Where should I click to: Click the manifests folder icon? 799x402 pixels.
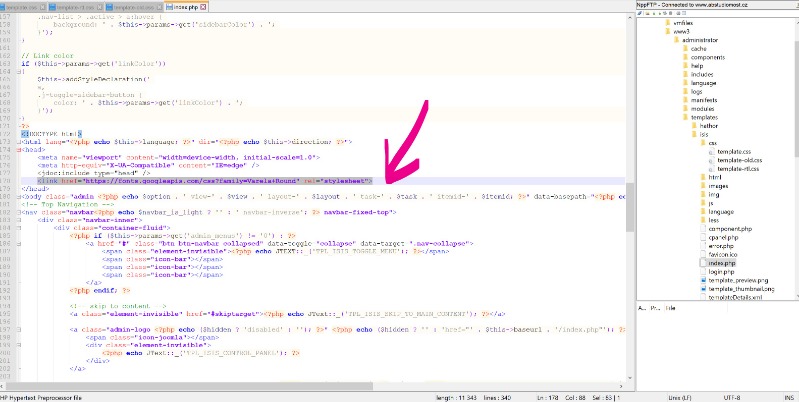685,100
